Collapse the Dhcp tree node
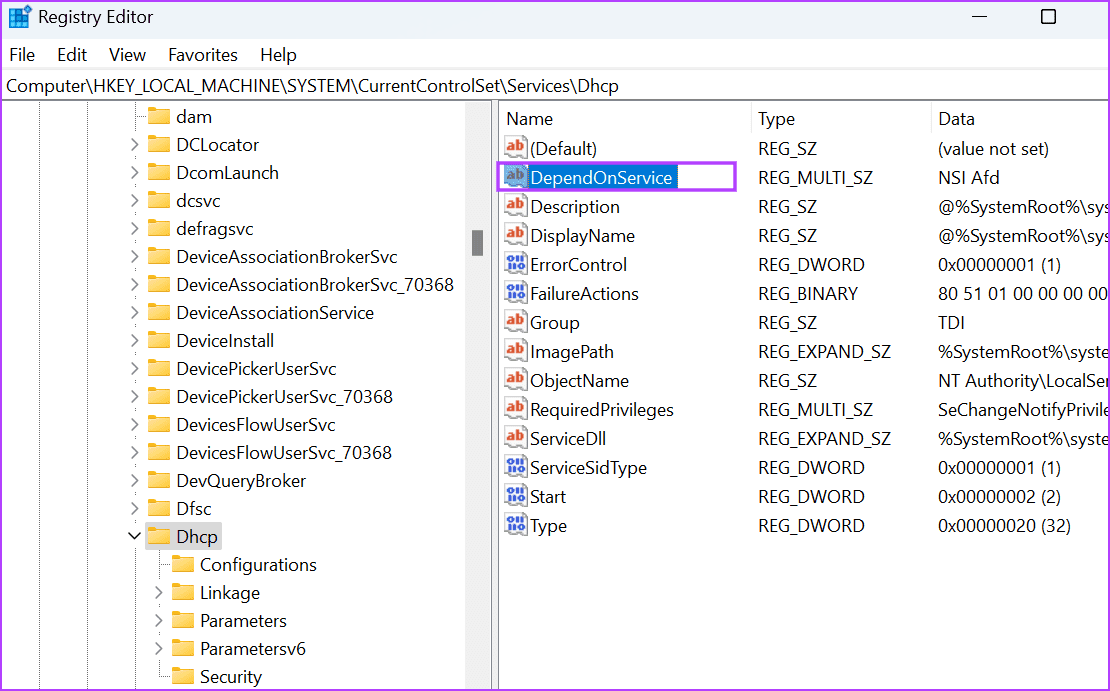 click(x=134, y=536)
